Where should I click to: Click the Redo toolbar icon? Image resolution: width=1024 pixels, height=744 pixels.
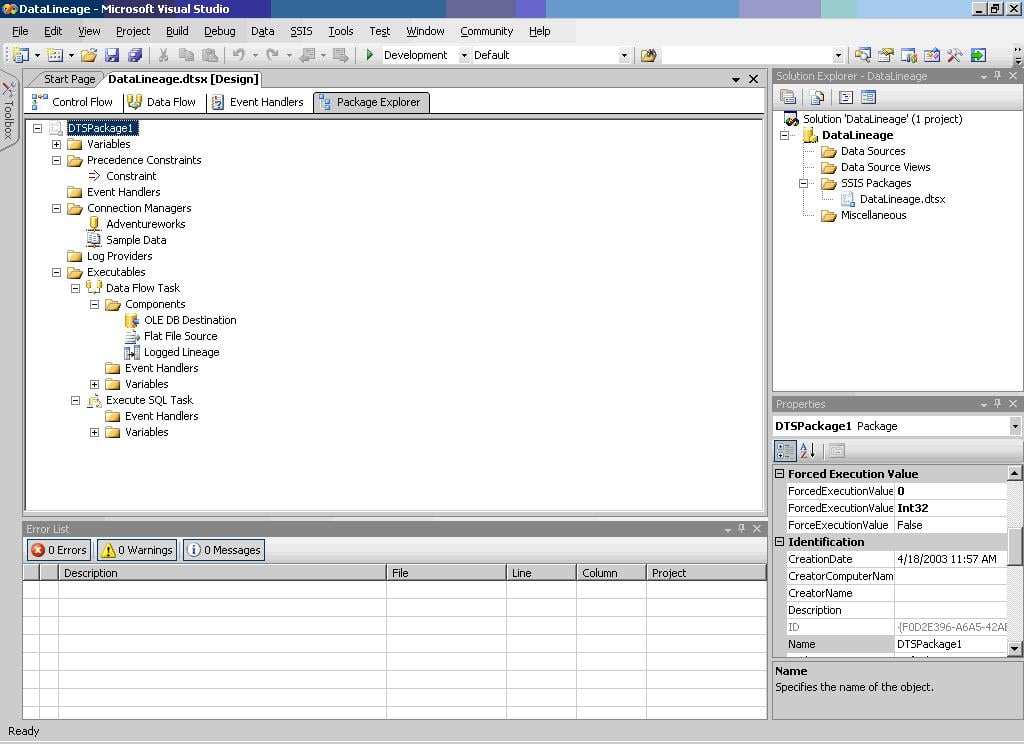273,55
